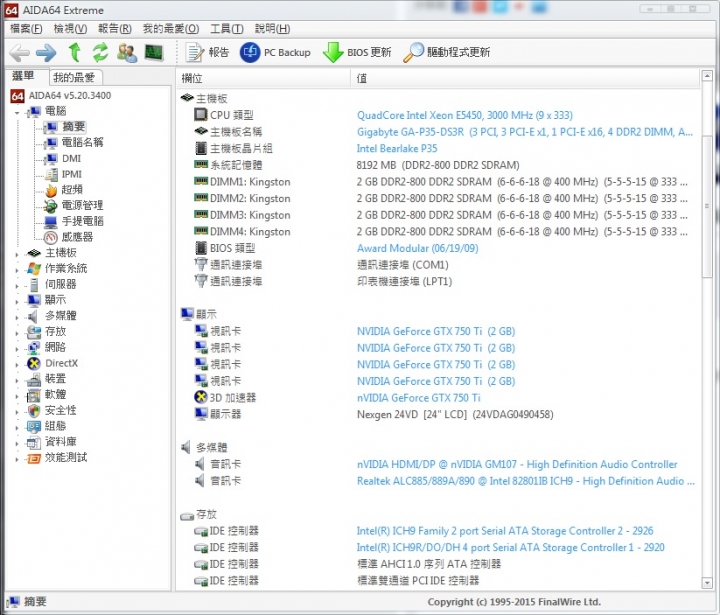
Task: Open the 我的最愛(O) menu
Action: [x=171, y=28]
